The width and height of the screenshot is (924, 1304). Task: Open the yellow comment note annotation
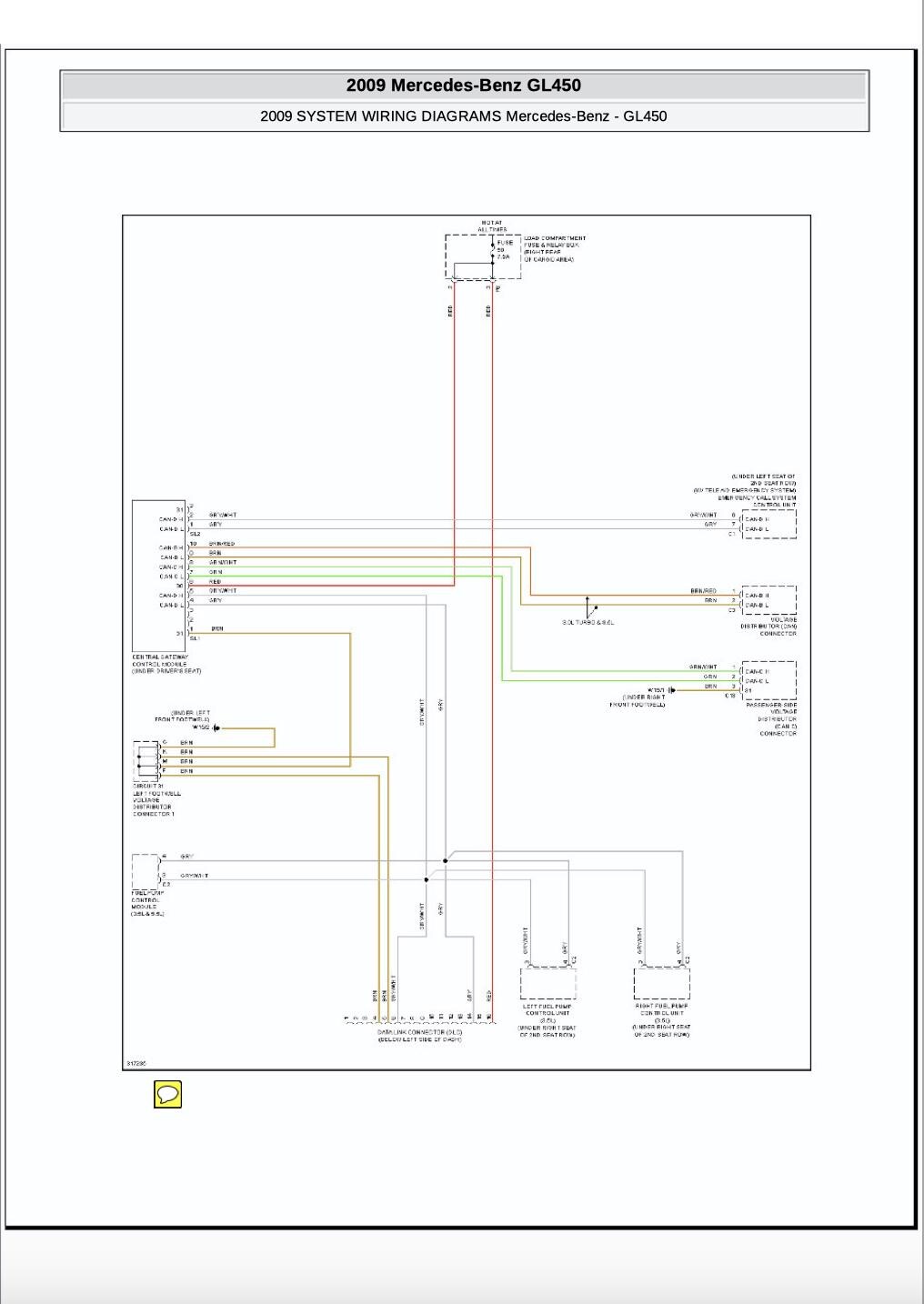click(167, 1094)
